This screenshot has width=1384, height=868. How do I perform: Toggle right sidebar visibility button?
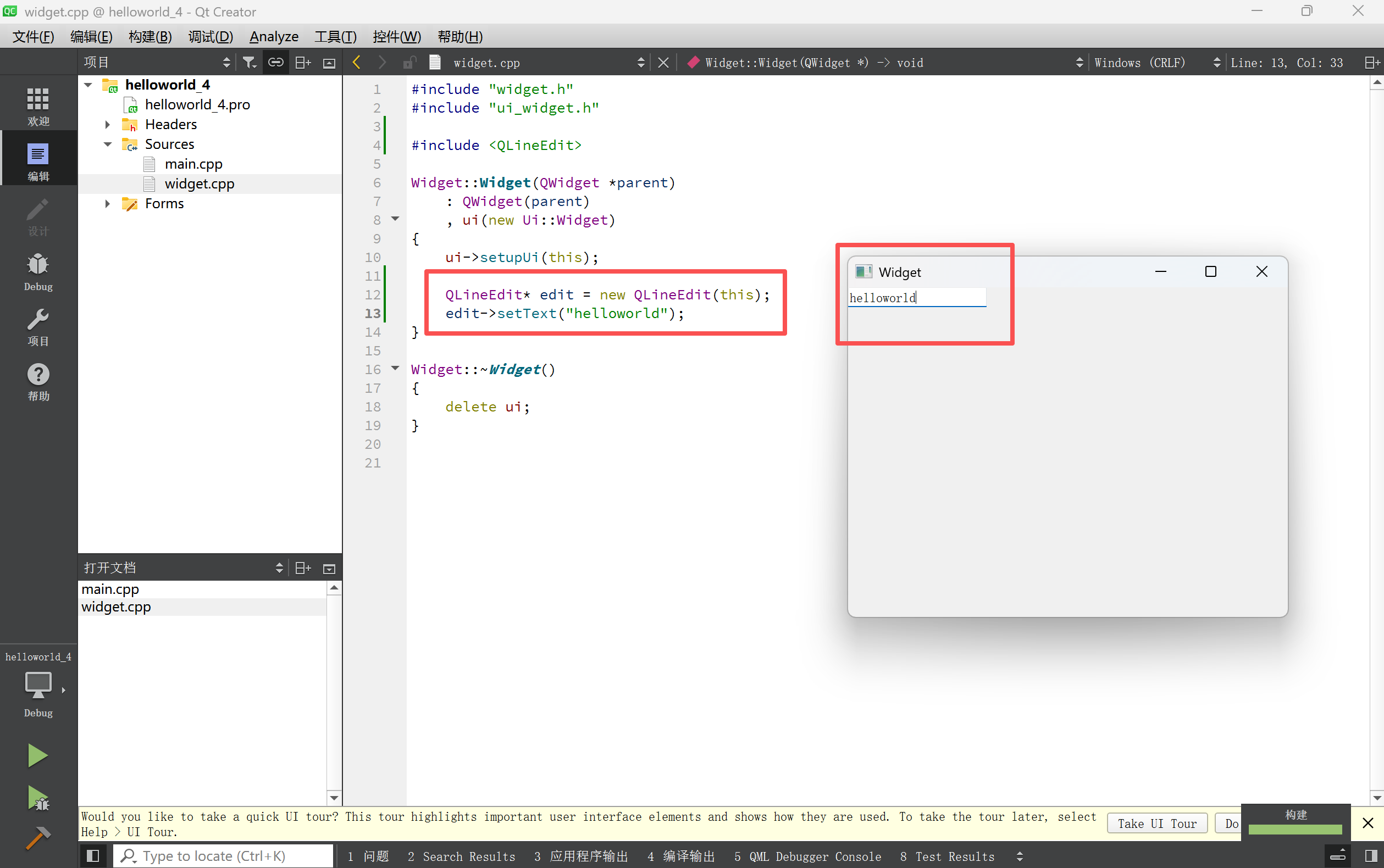(1371, 856)
